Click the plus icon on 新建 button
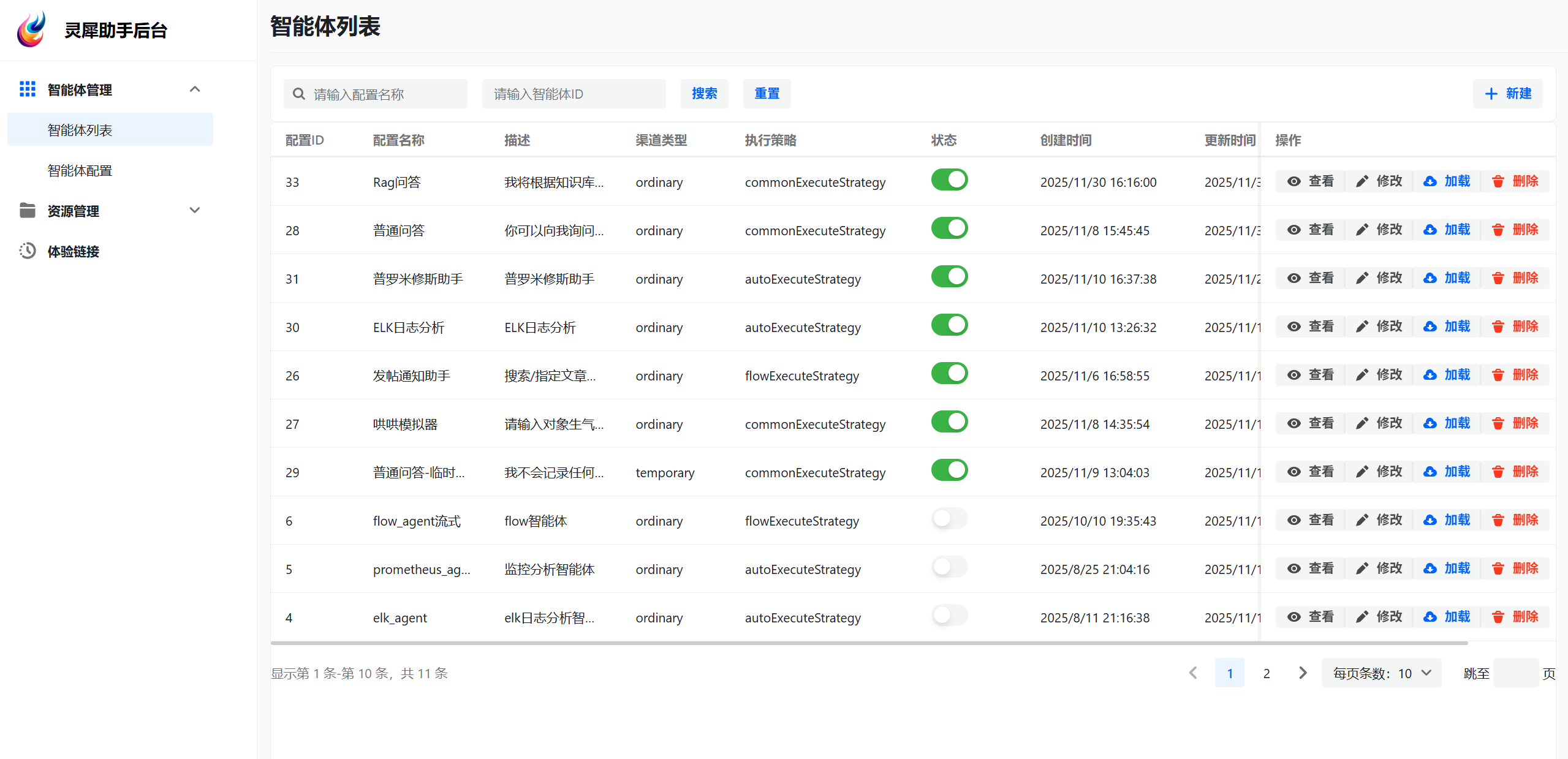The image size is (1568, 759). (x=1491, y=94)
